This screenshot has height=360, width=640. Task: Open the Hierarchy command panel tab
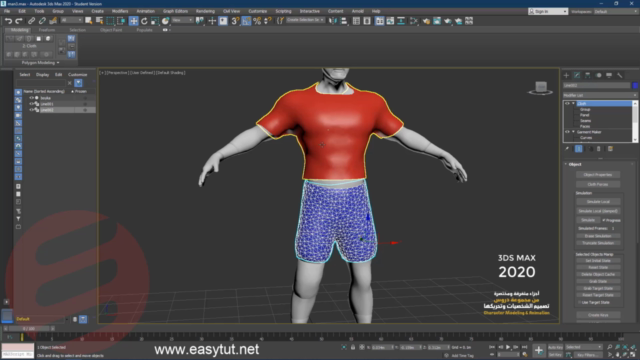pos(588,75)
